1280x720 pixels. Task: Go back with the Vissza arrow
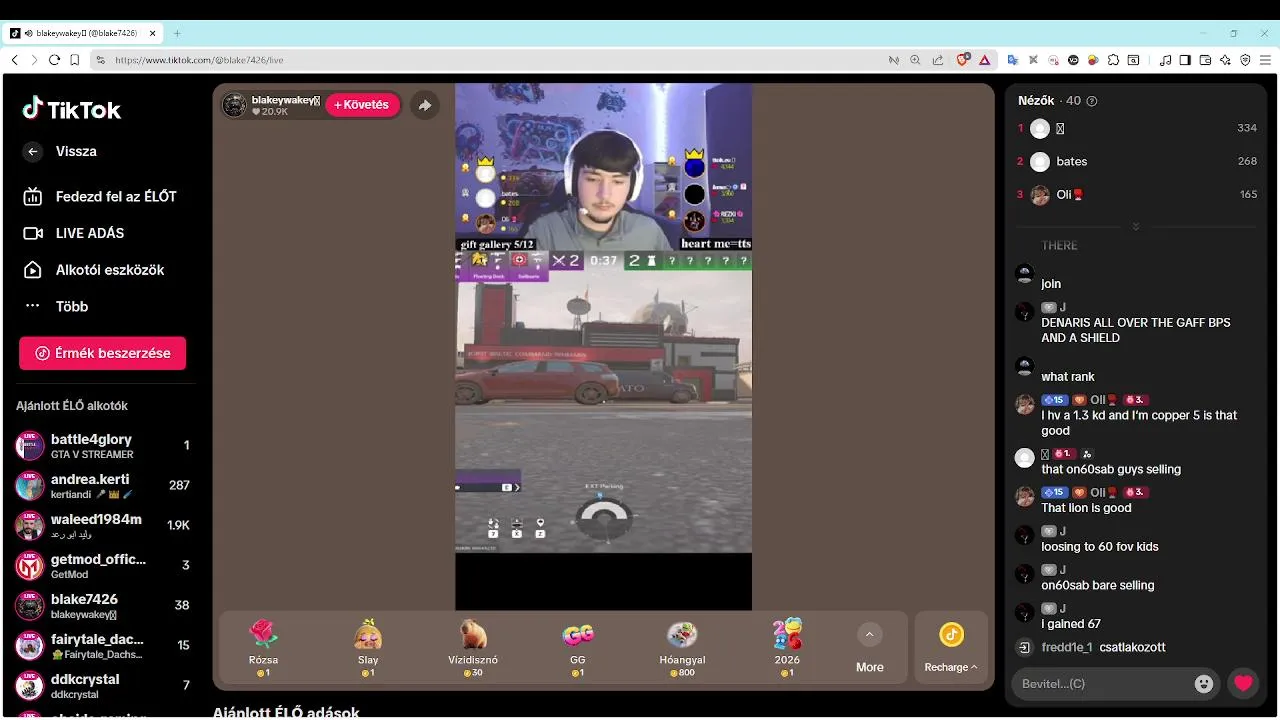coord(33,152)
